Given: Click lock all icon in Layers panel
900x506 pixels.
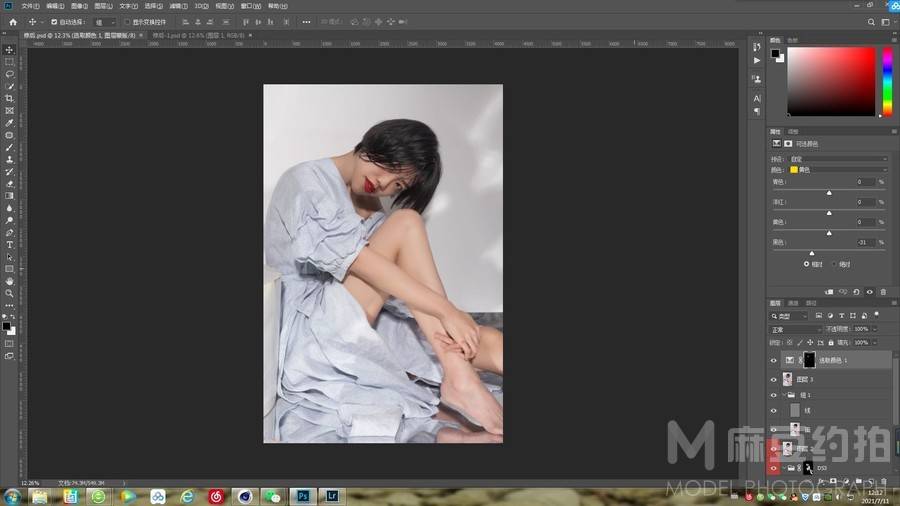Looking at the screenshot, I should [831, 342].
